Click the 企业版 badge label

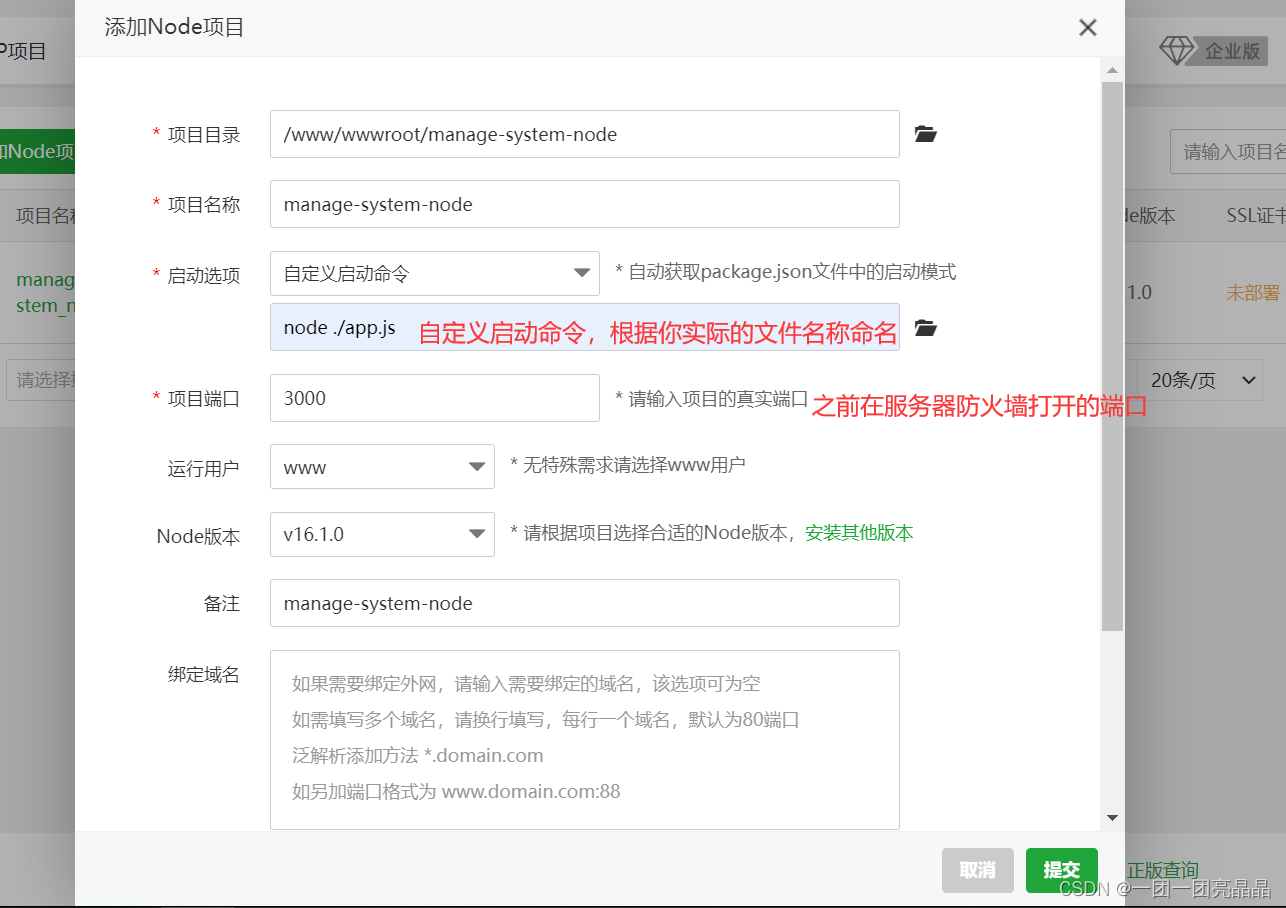(1232, 51)
